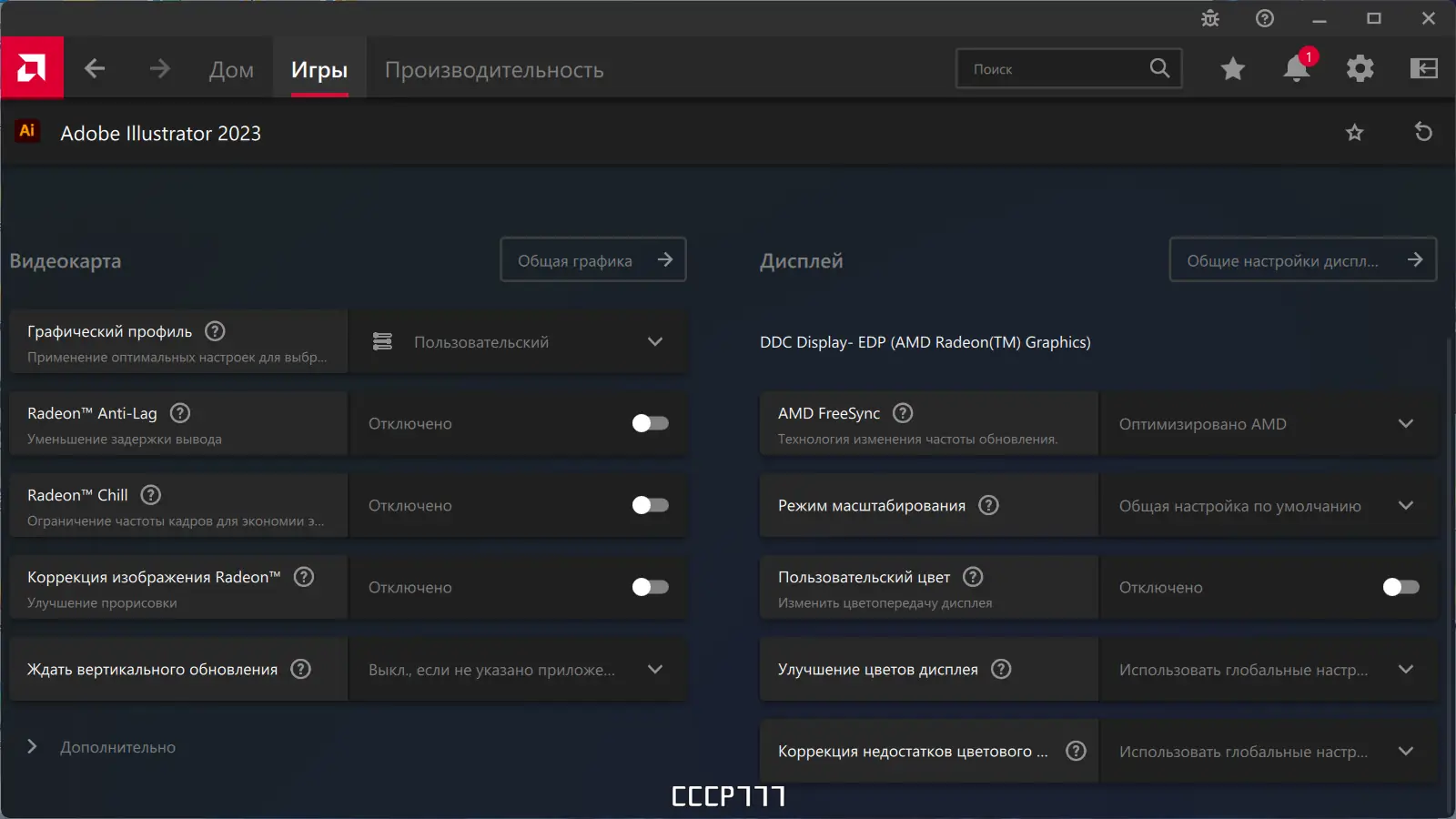
Task: Maximize the AMD Software window
Action: pyautogui.click(x=1374, y=18)
